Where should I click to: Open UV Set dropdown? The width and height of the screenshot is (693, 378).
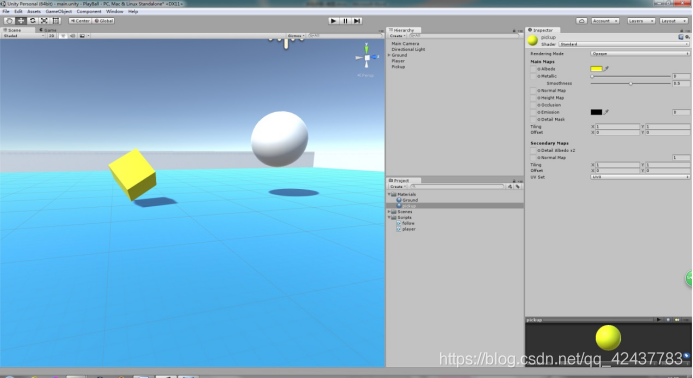(x=640, y=177)
